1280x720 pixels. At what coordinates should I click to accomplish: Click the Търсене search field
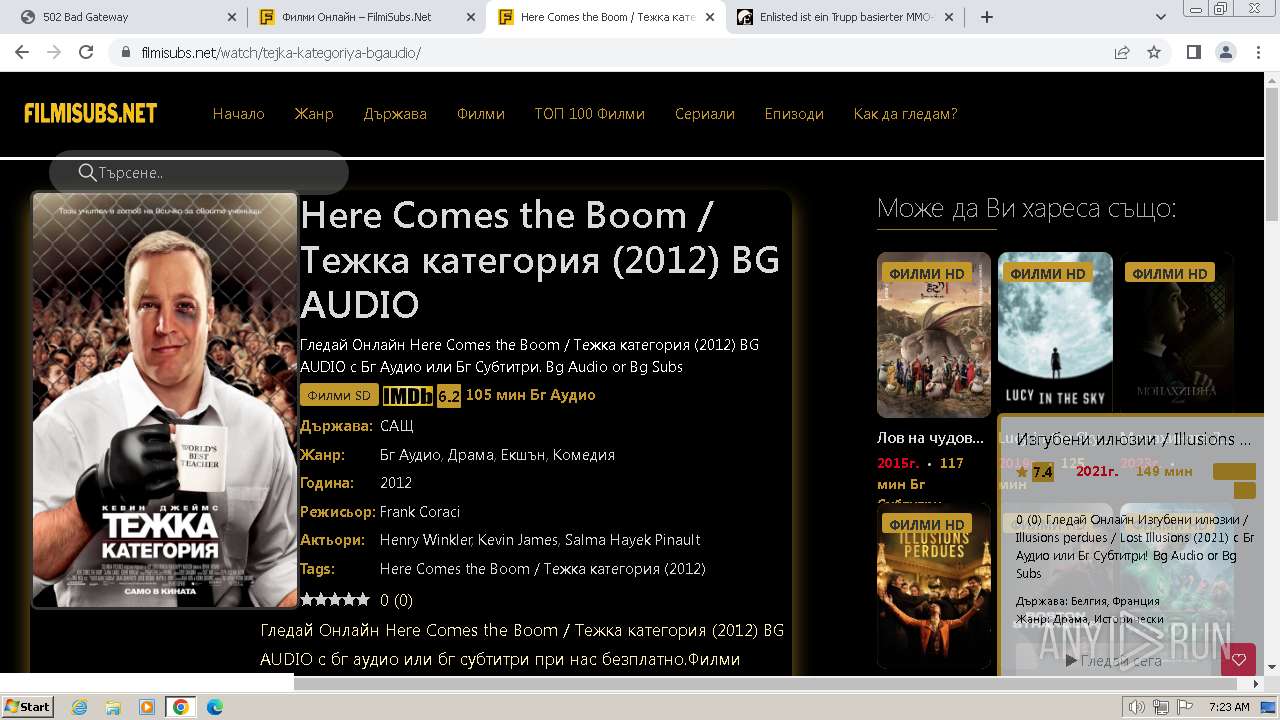[199, 173]
